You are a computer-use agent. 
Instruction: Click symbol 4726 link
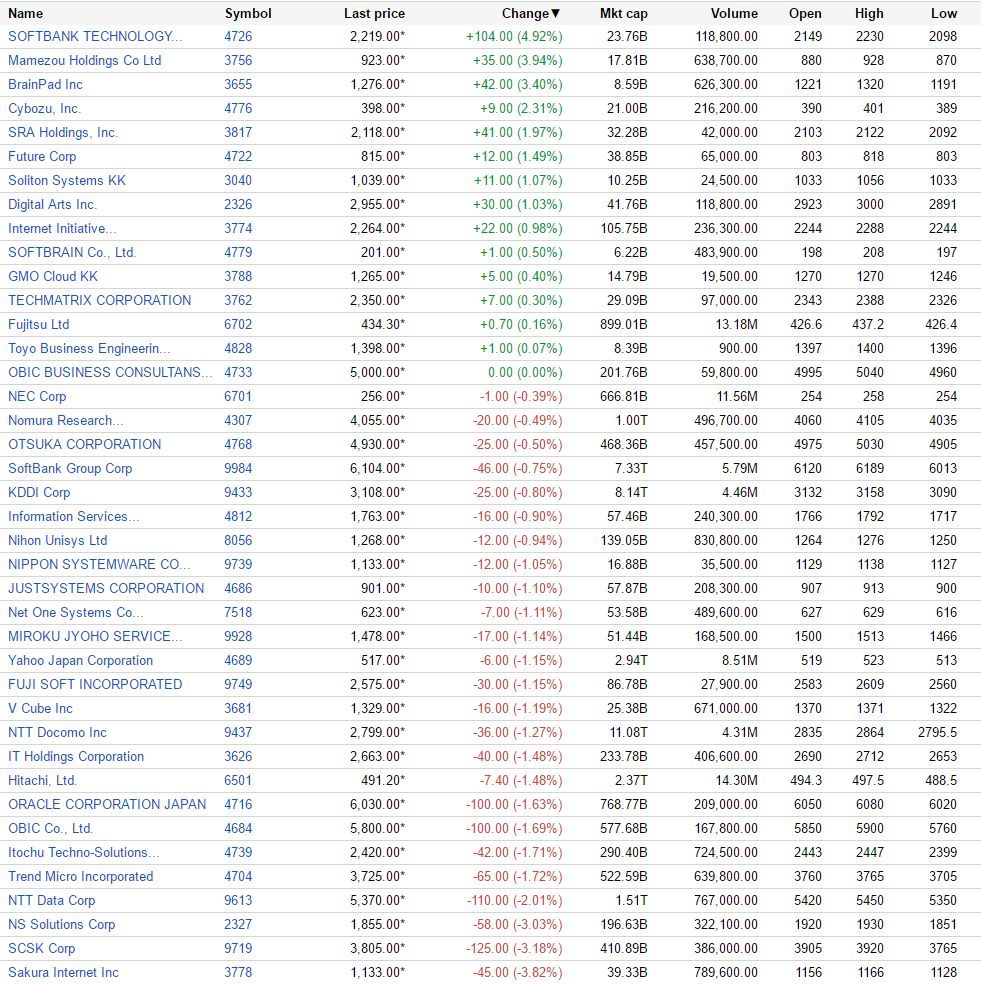point(239,36)
